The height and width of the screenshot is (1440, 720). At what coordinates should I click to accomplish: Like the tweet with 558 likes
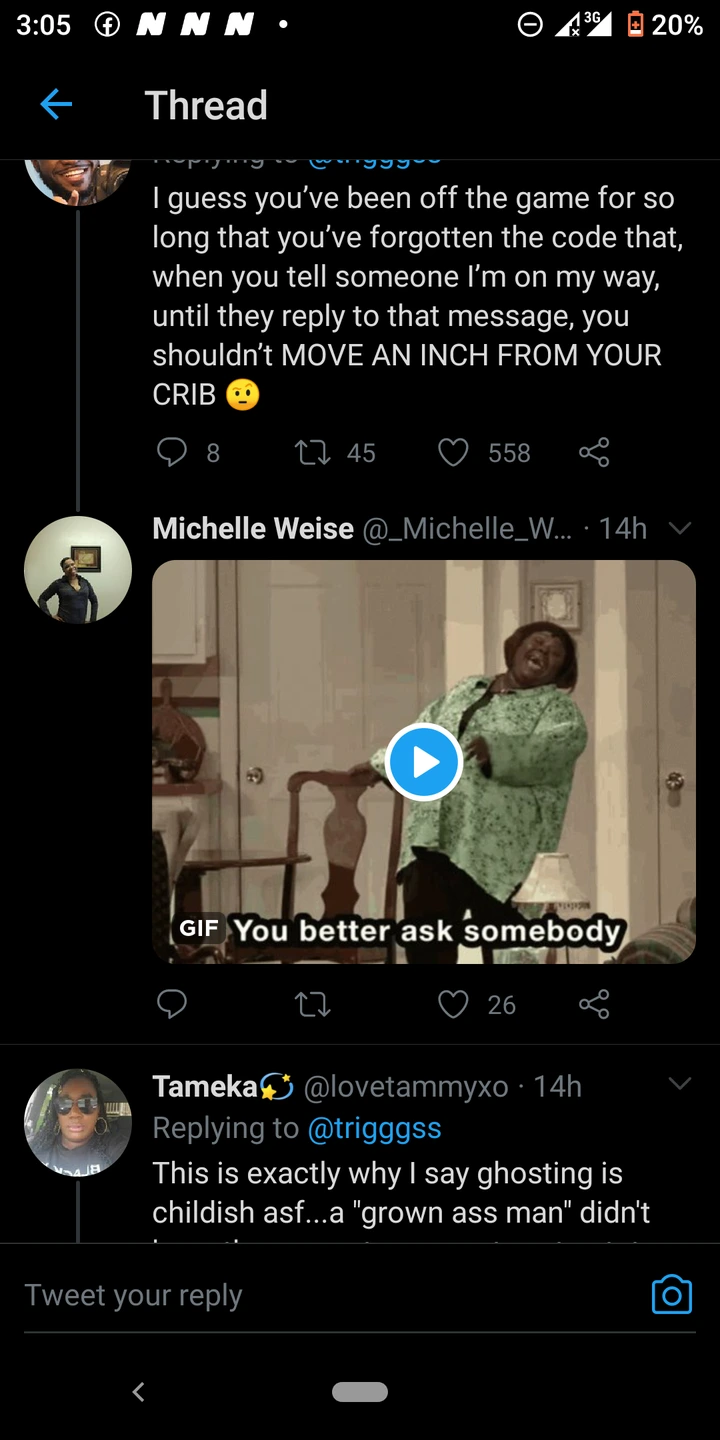(453, 453)
